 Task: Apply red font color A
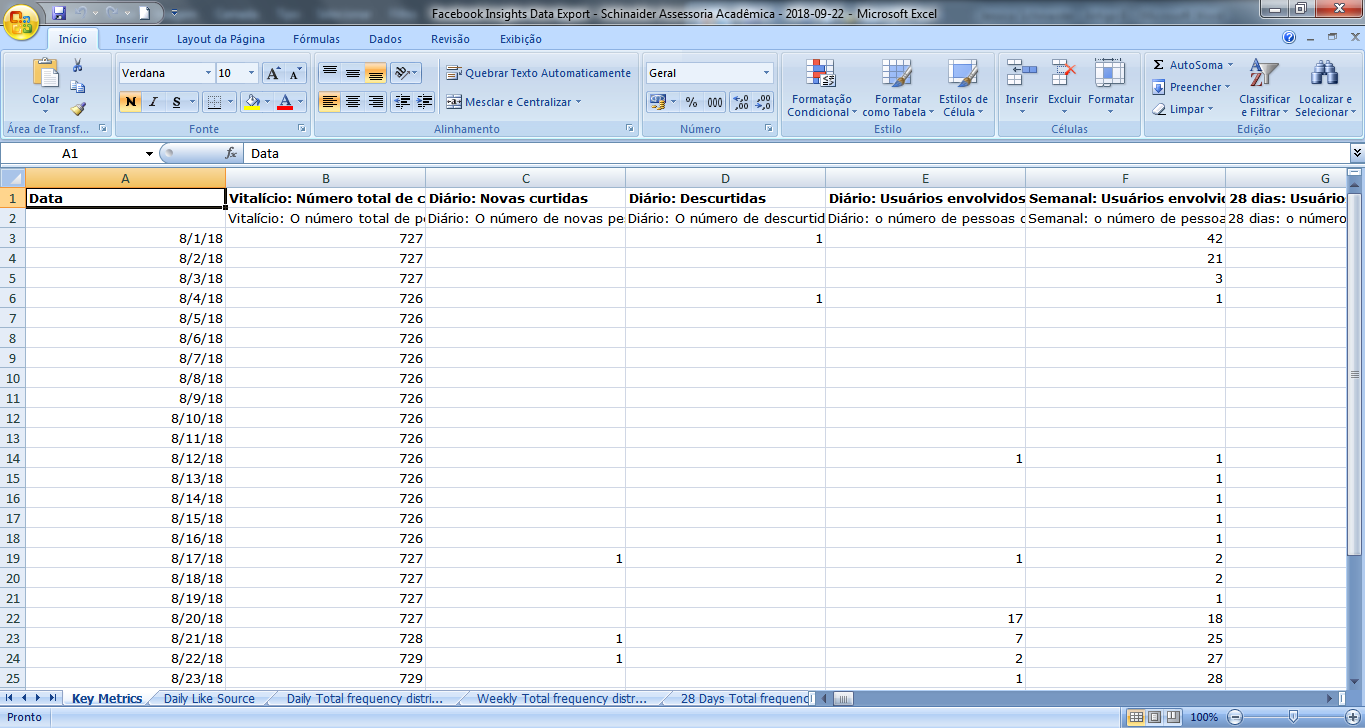[x=286, y=102]
